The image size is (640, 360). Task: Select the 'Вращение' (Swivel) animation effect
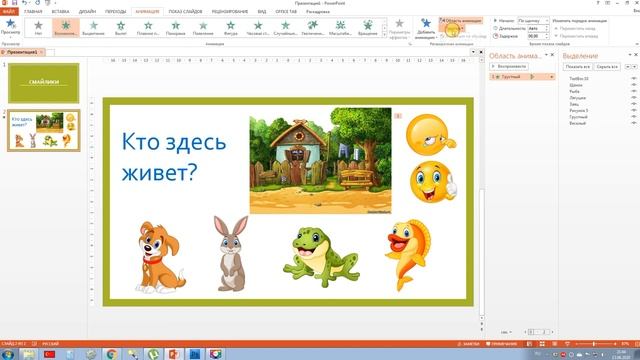click(x=367, y=28)
